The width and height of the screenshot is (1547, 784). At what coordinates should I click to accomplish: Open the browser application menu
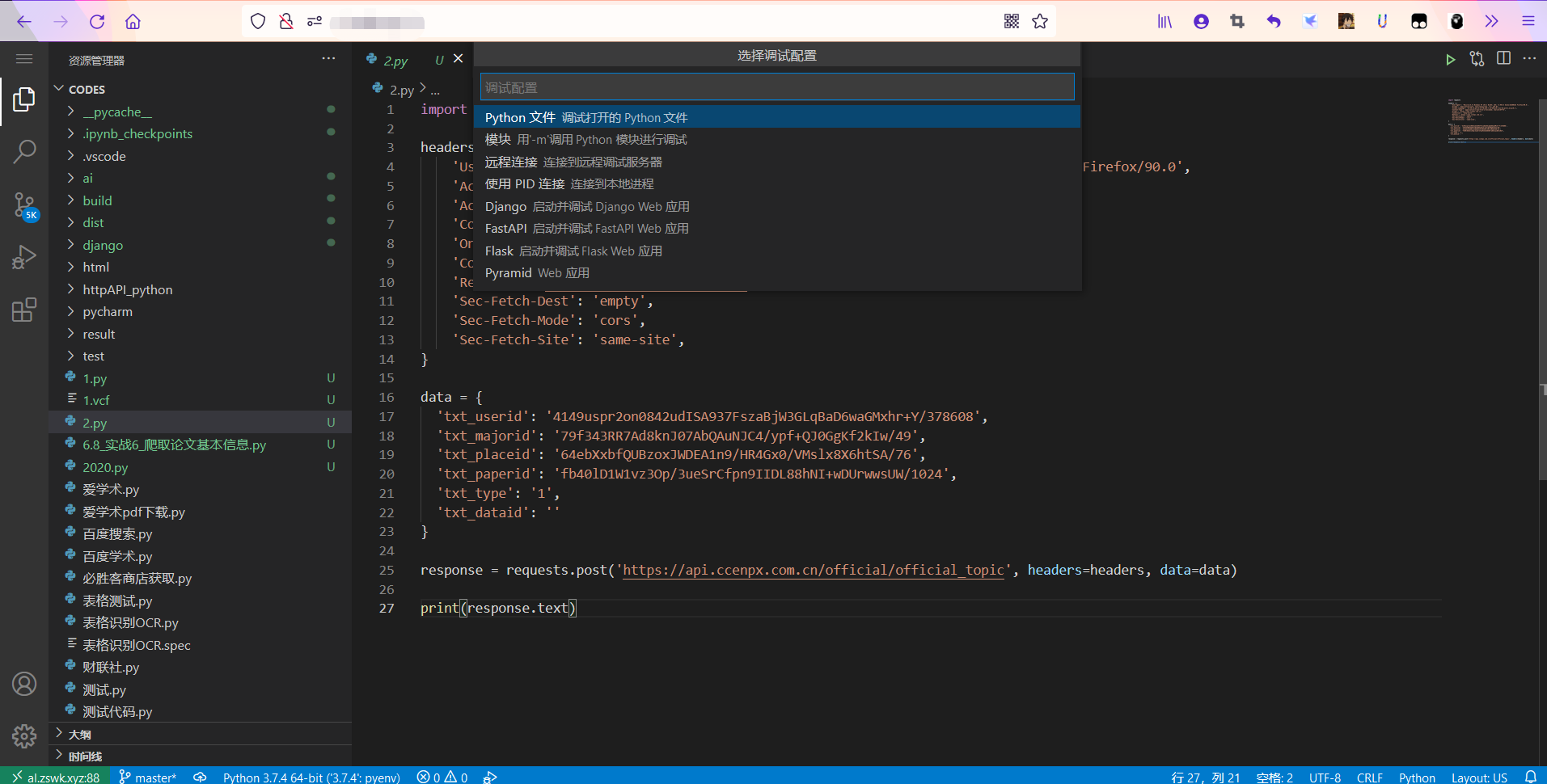(x=1528, y=22)
